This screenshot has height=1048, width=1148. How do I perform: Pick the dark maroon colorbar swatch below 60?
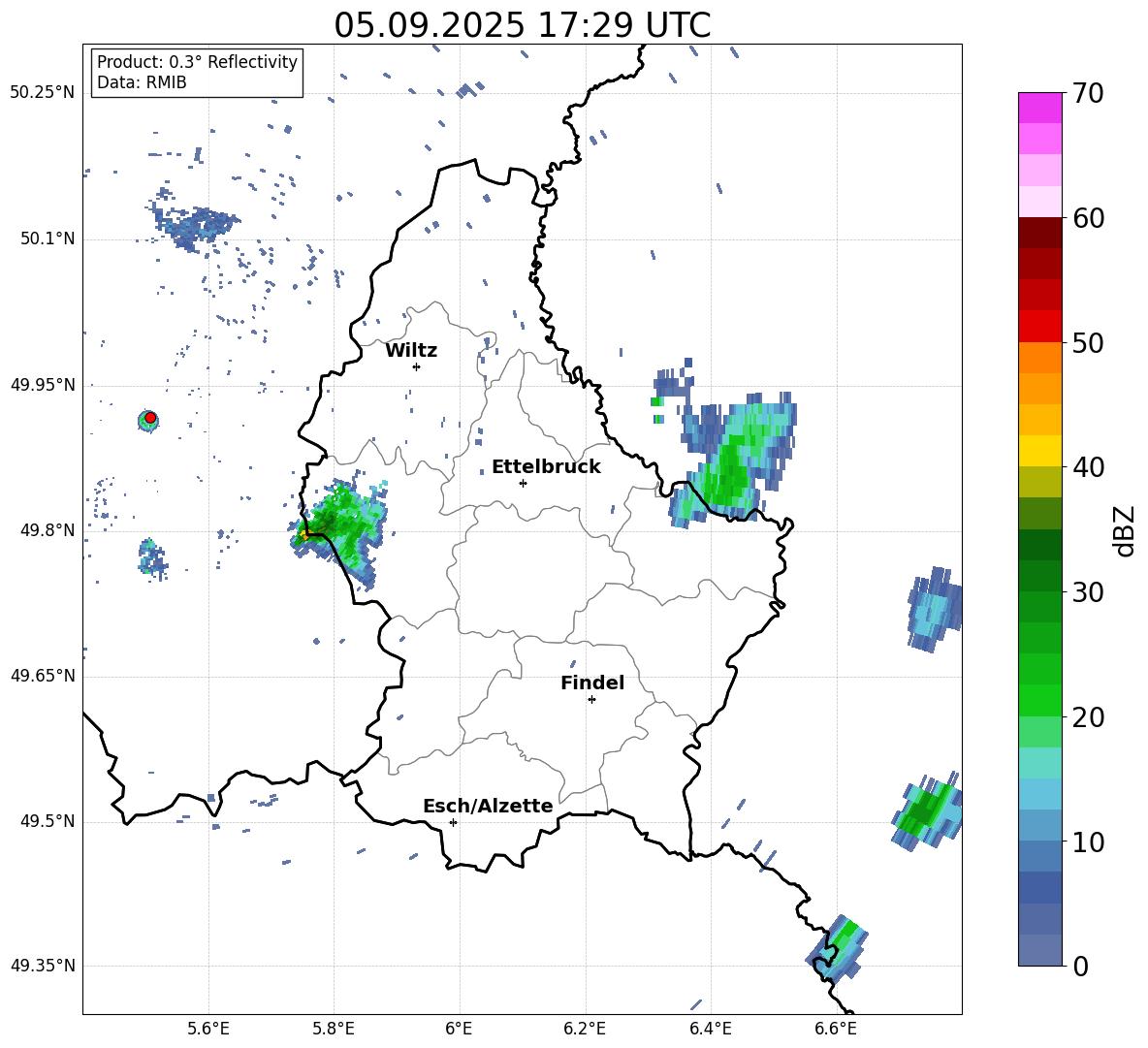point(1039,233)
